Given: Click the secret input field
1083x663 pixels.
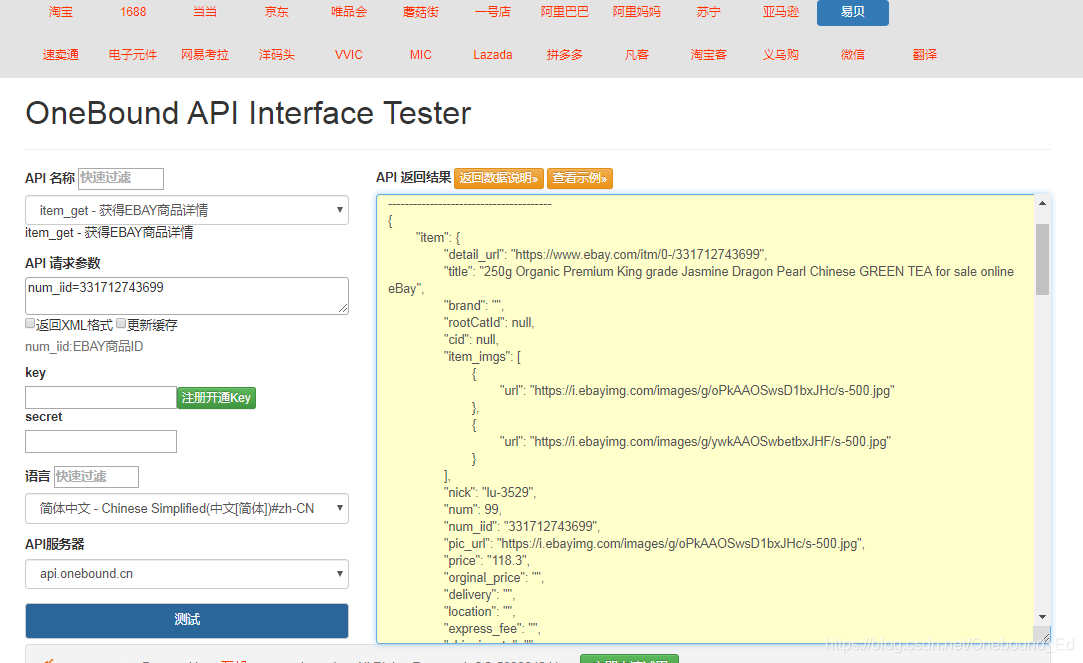Looking at the screenshot, I should (101, 441).
